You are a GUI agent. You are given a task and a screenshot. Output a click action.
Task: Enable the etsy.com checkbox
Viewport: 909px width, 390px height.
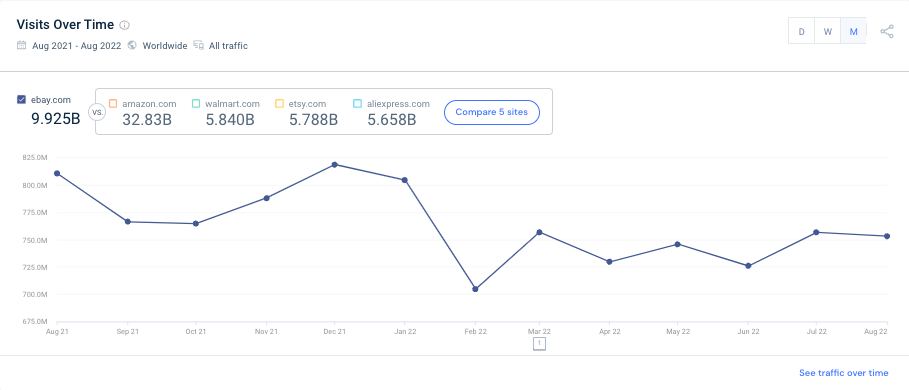click(279, 104)
